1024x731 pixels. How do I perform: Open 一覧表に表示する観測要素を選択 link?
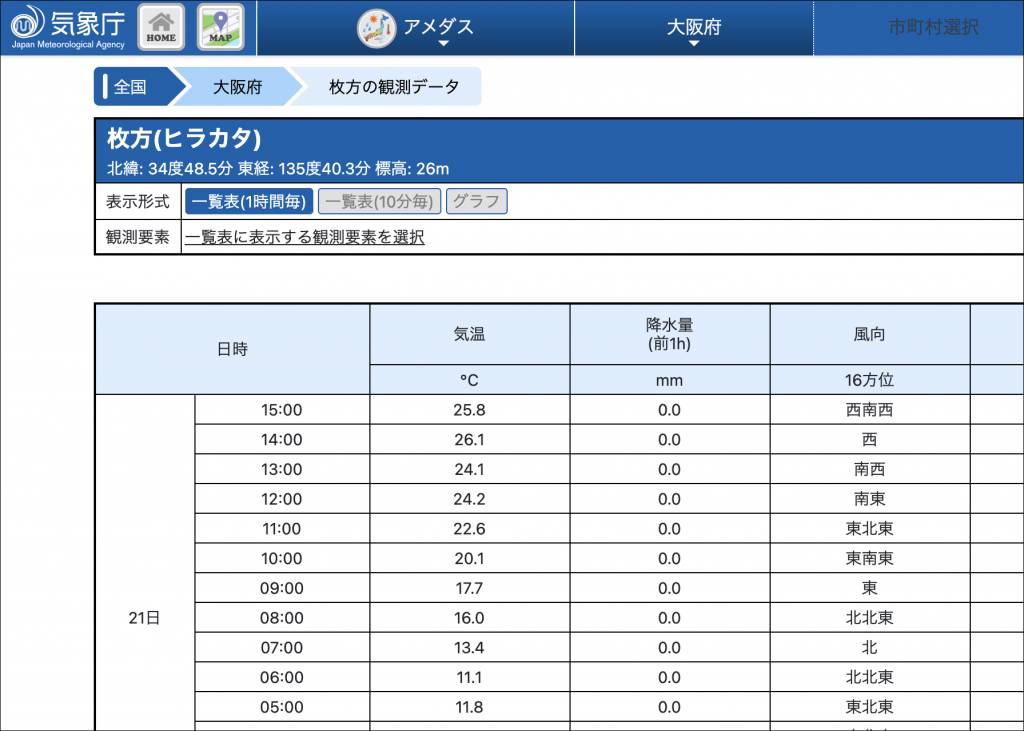305,237
